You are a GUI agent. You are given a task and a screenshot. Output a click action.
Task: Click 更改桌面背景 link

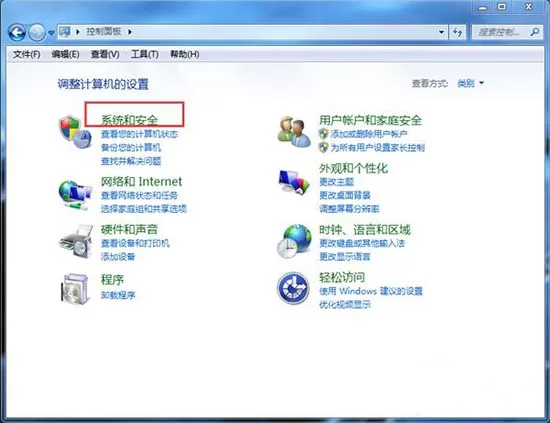[345, 195]
